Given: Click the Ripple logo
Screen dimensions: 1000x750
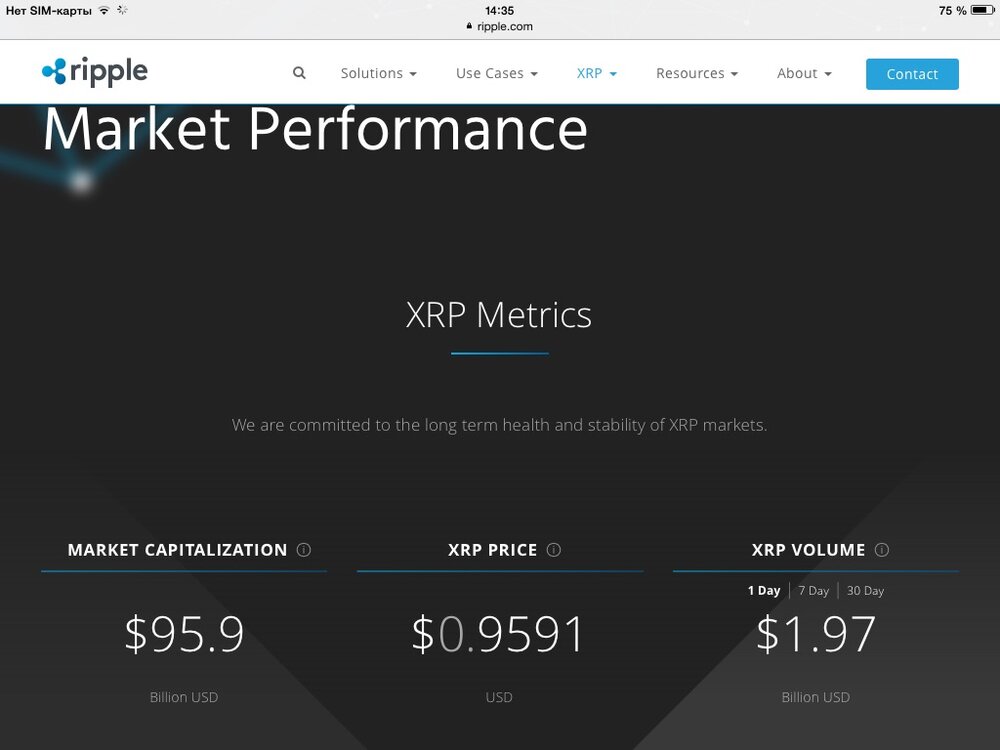Looking at the screenshot, I should pyautogui.click(x=95, y=72).
